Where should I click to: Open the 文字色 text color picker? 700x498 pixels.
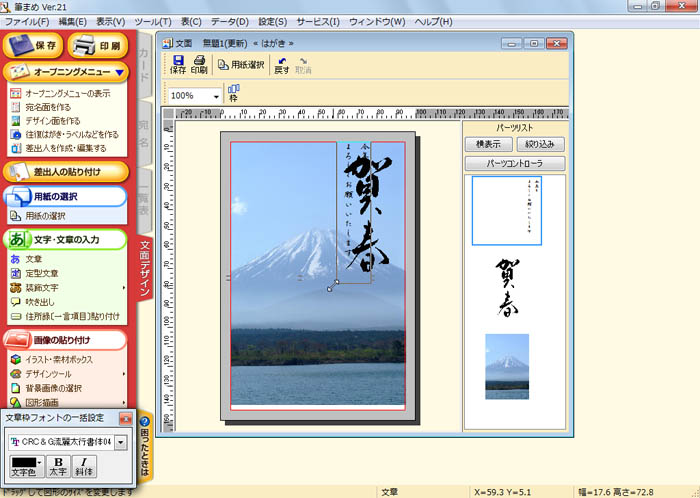(x=24, y=466)
